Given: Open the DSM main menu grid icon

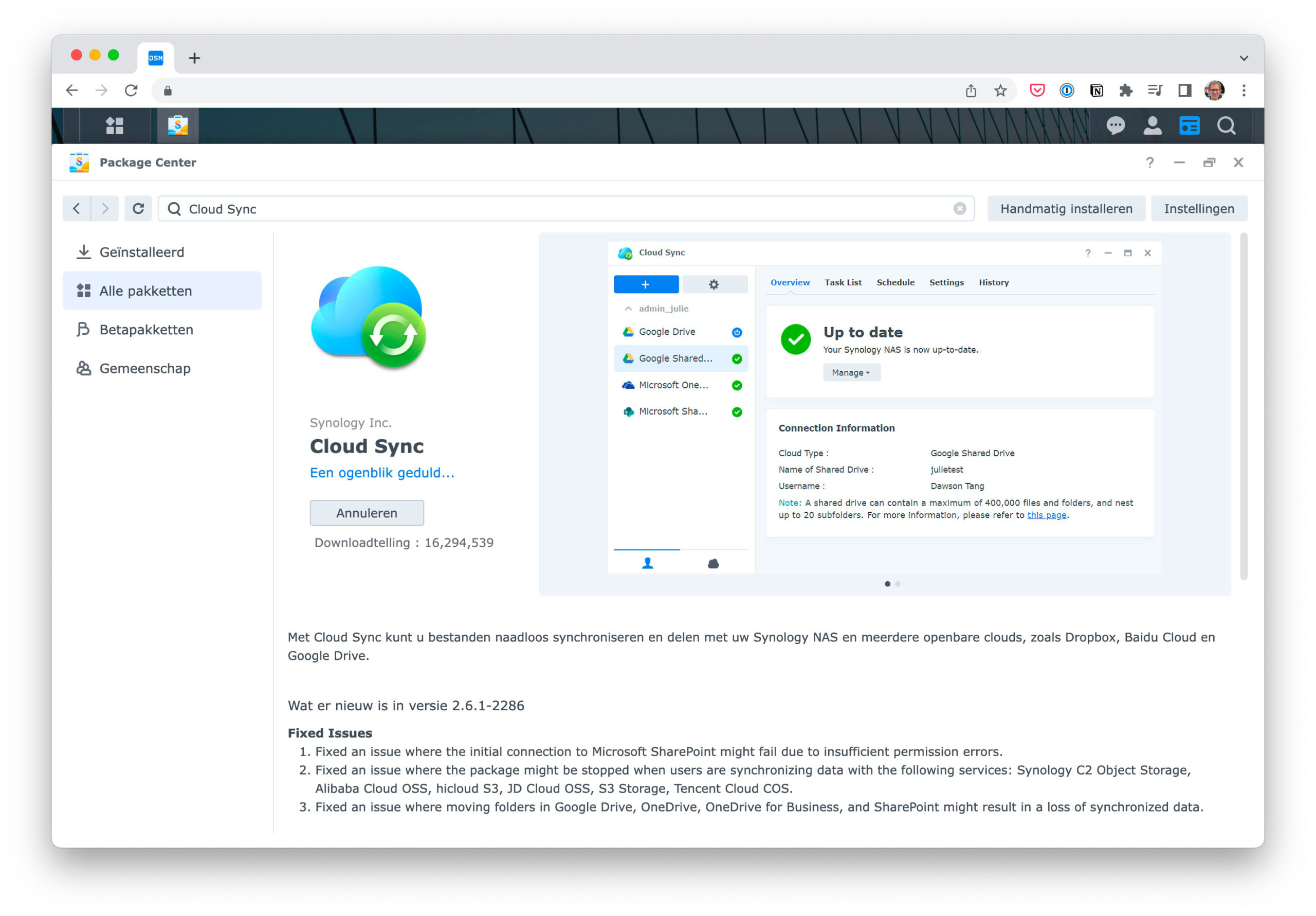Looking at the screenshot, I should 115,125.
